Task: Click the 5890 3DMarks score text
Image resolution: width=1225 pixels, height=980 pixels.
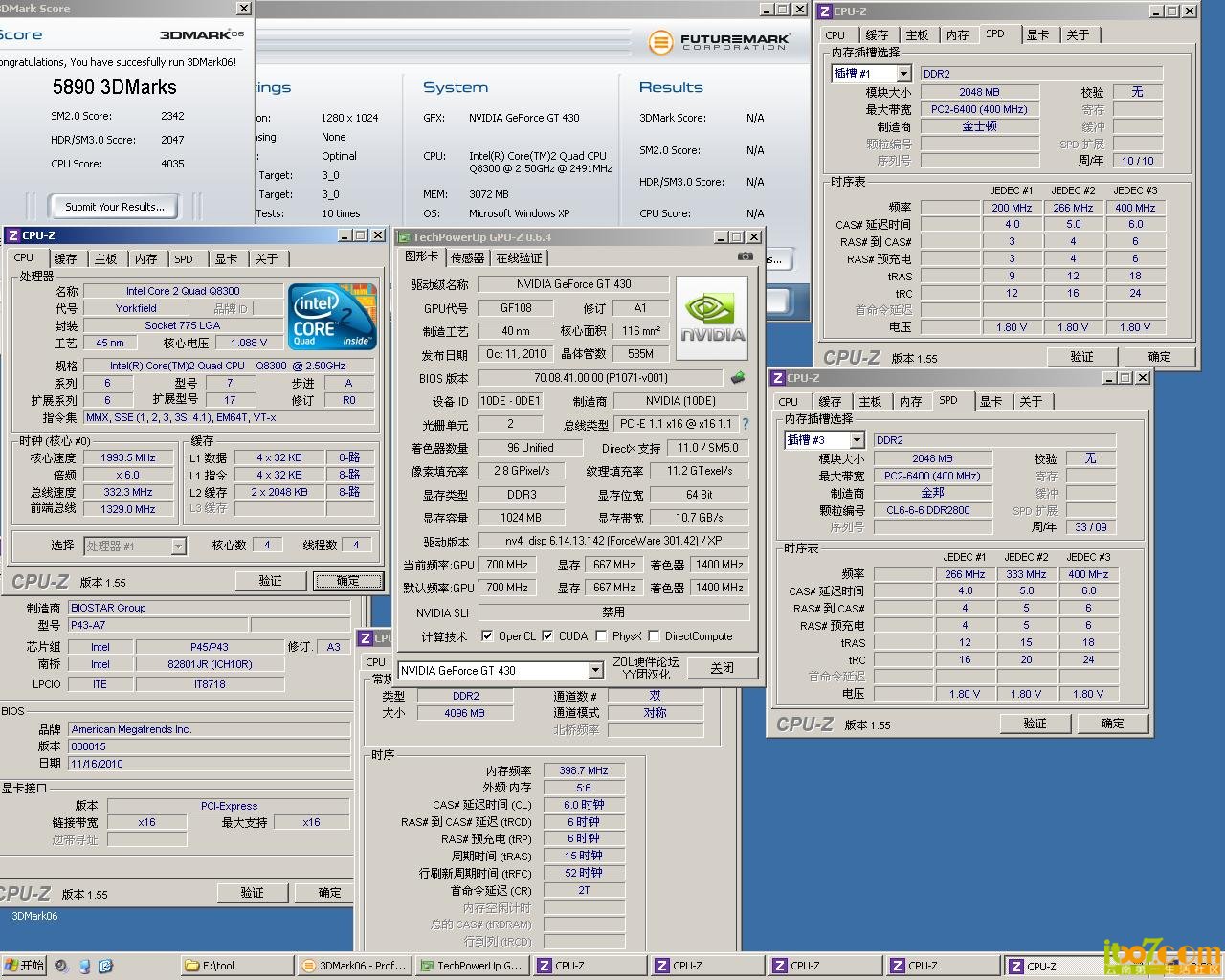Action: point(115,87)
